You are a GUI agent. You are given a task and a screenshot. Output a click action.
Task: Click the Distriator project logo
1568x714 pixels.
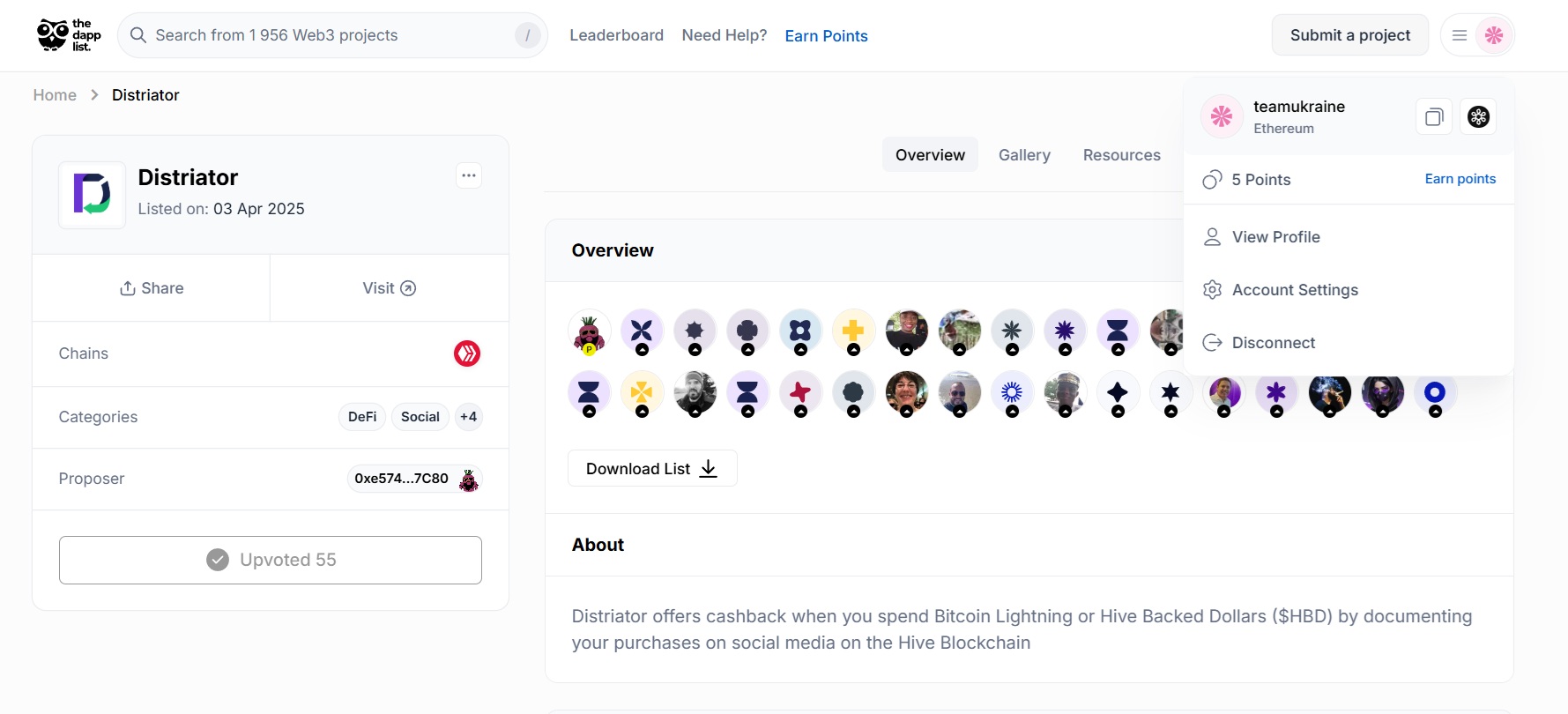(x=93, y=195)
